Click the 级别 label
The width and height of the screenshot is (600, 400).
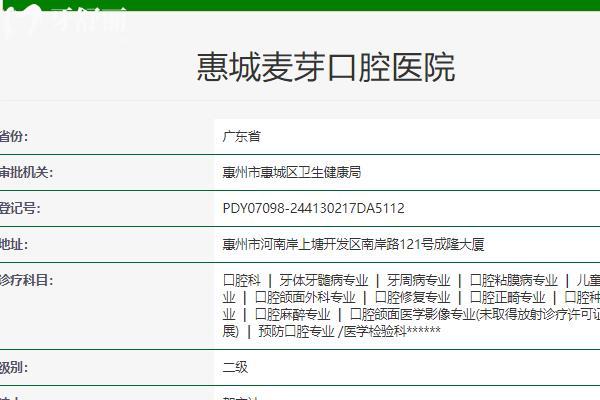pos(14,367)
